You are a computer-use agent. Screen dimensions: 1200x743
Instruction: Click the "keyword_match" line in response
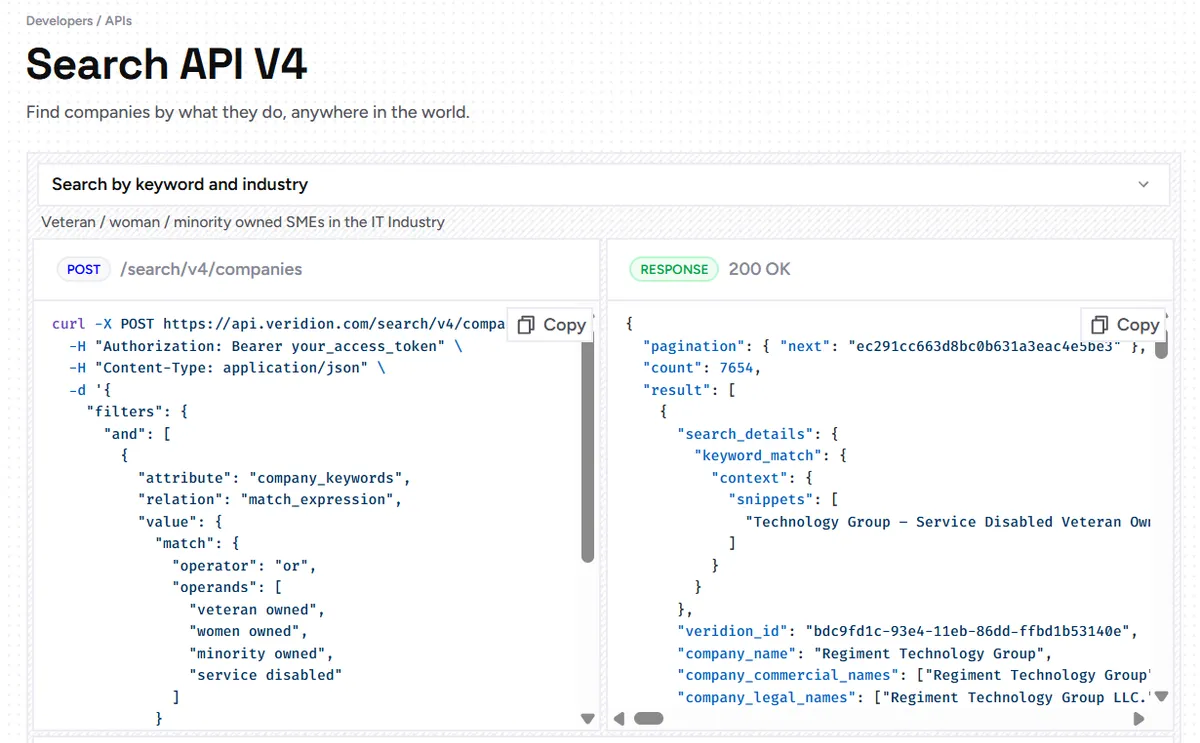pyautogui.click(x=771, y=455)
